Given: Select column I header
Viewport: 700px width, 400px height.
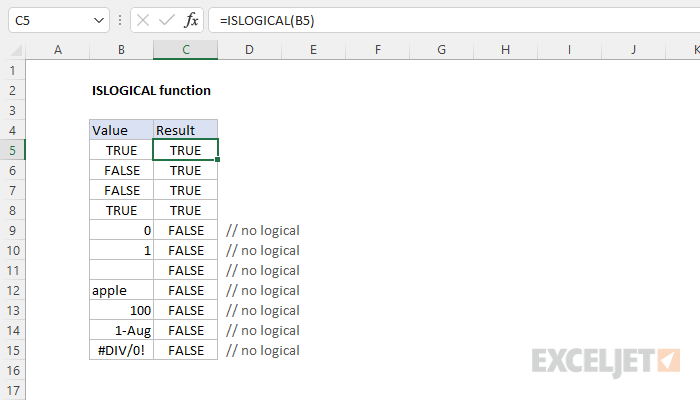Looking at the screenshot, I should point(569,50).
